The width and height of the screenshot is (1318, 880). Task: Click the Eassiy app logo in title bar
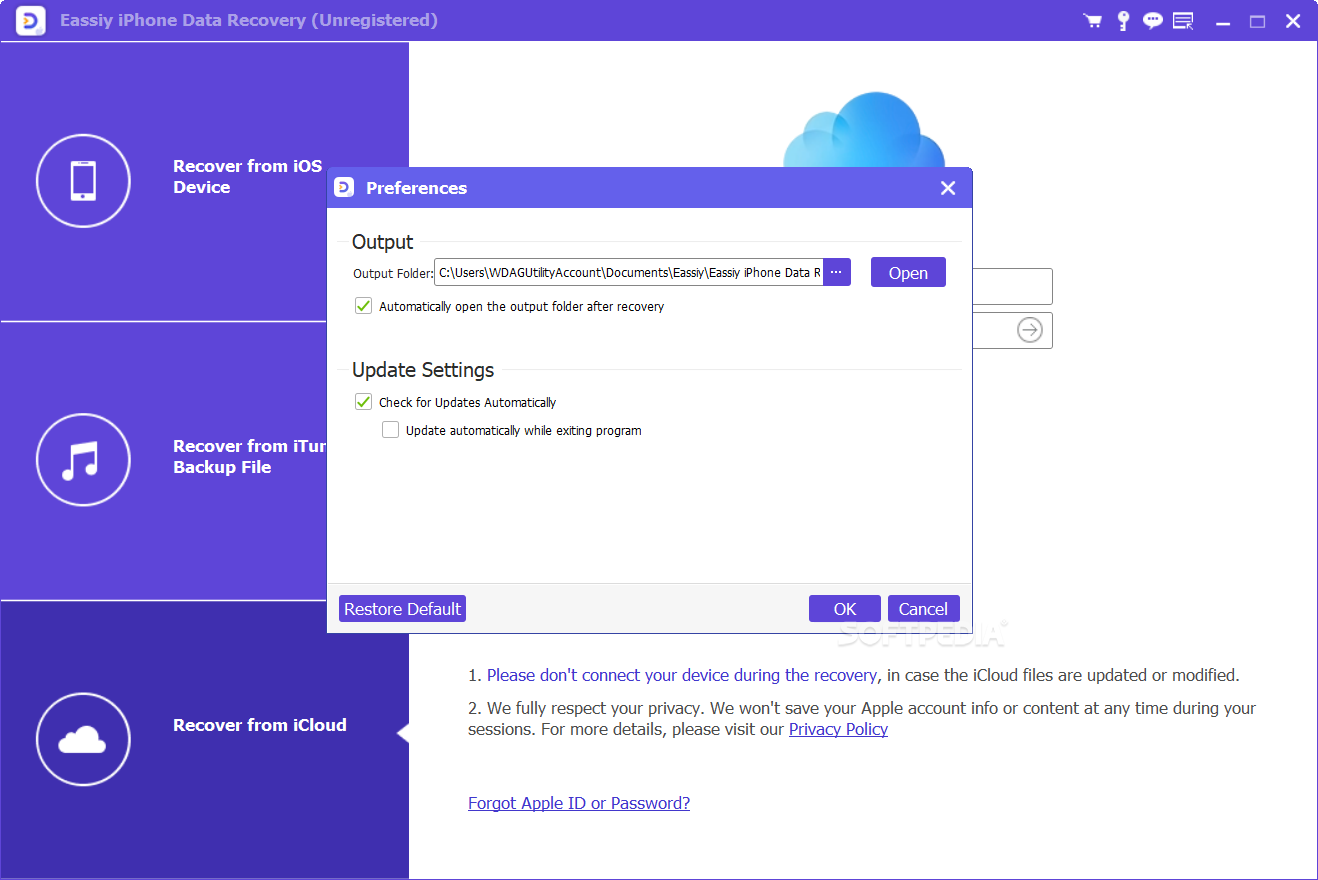[30, 20]
